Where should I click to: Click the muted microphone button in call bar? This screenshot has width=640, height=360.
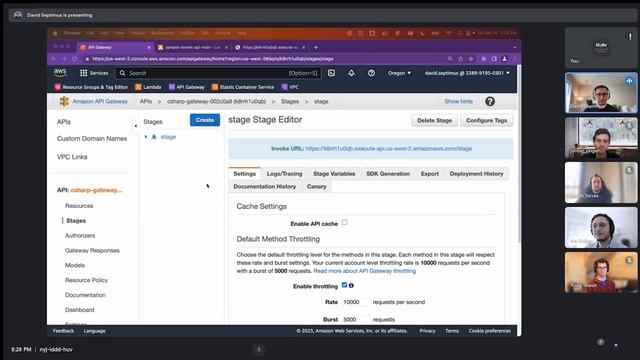(x=258, y=349)
